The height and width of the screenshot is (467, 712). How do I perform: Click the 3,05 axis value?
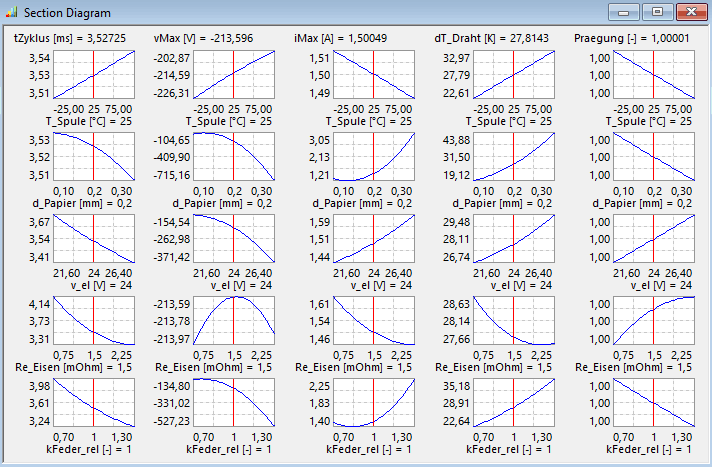click(x=319, y=140)
